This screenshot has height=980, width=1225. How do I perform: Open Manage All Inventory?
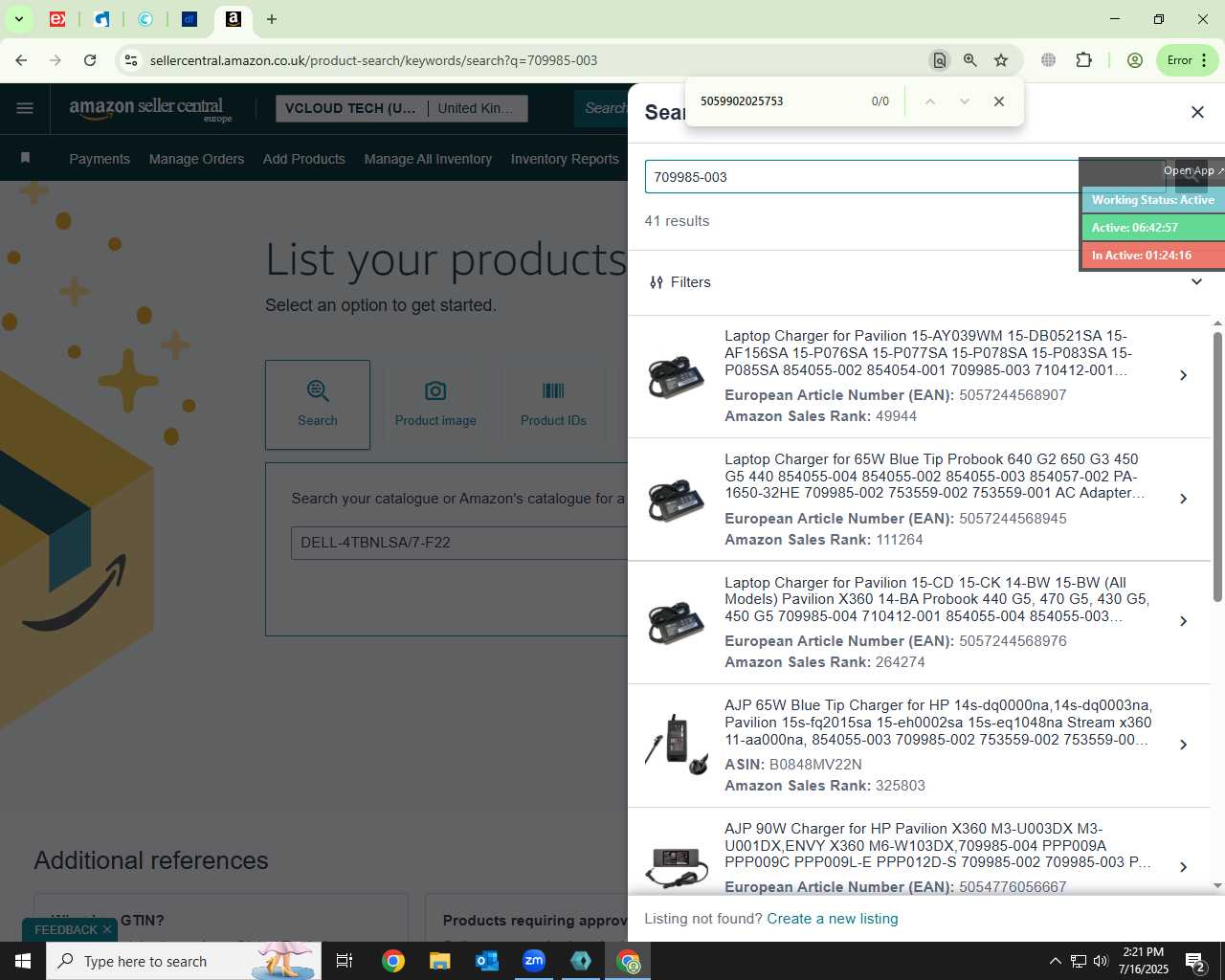[x=428, y=159]
